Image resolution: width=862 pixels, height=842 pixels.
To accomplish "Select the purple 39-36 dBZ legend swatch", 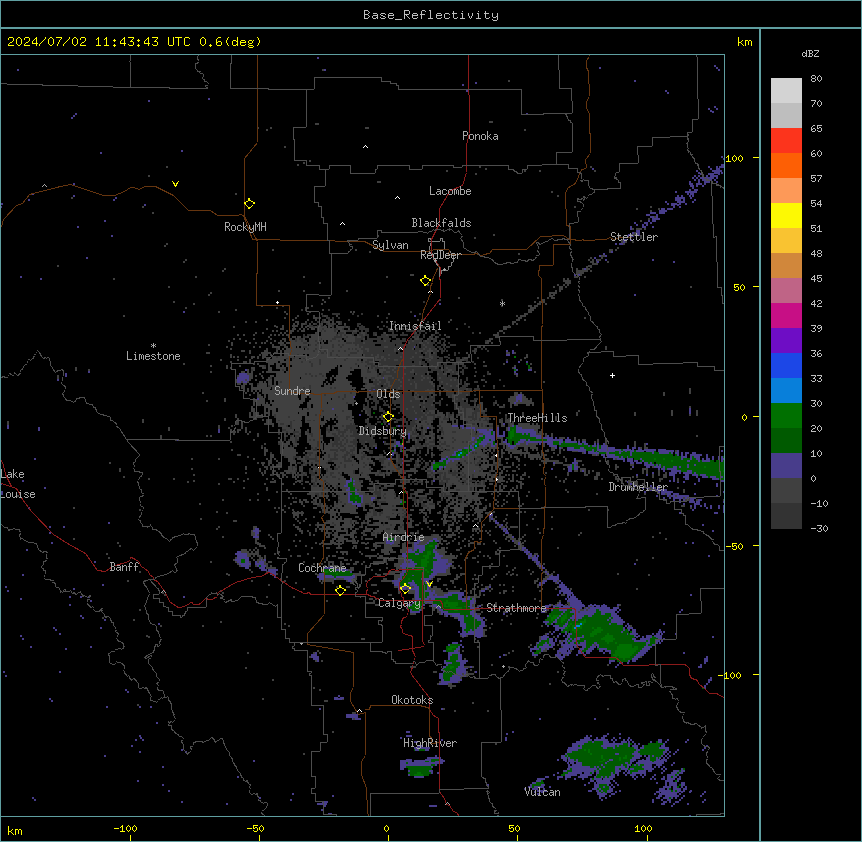I will [x=786, y=341].
